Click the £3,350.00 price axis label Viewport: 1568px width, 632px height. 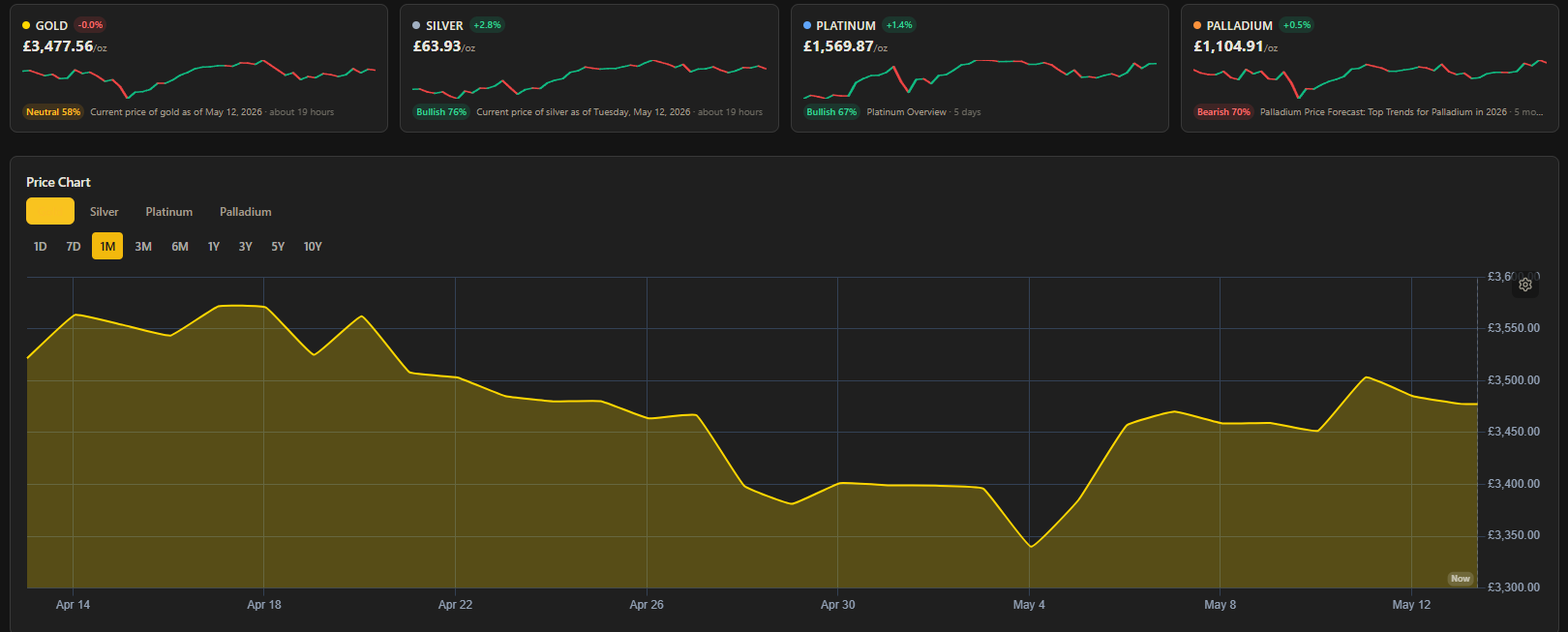(1514, 535)
